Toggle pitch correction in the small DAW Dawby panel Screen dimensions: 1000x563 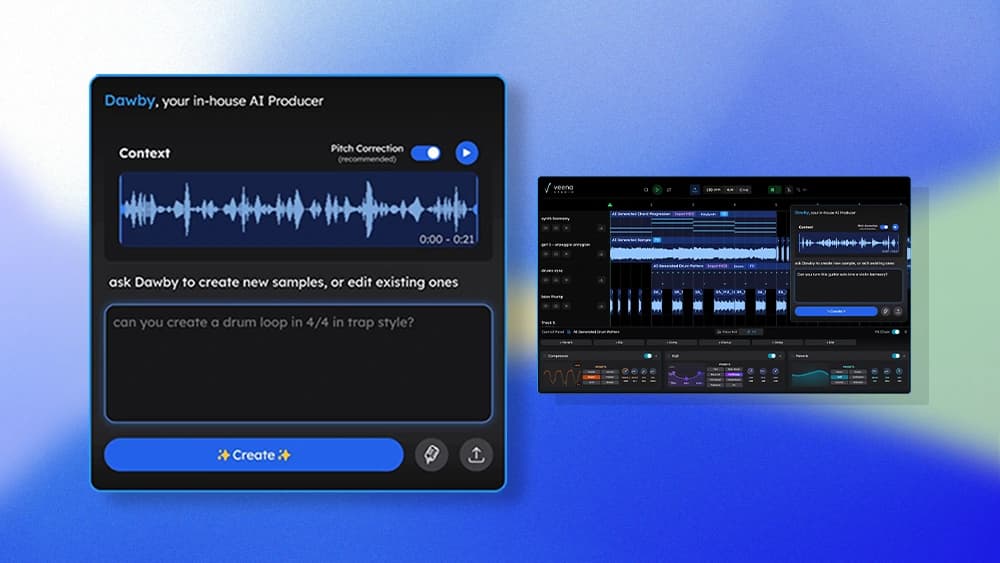coord(884,227)
